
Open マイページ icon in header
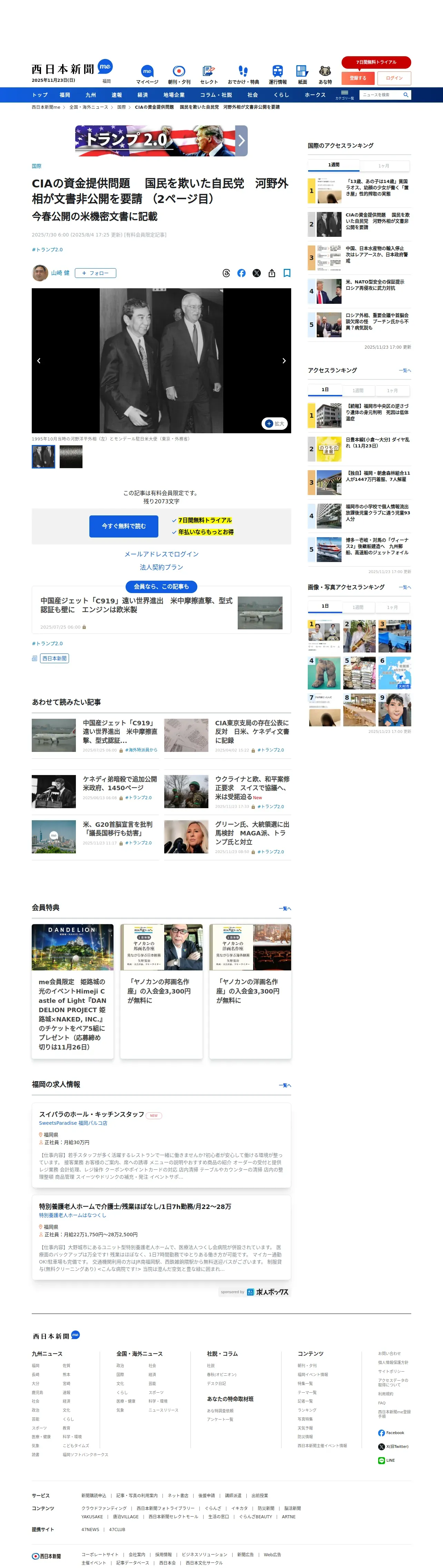(x=147, y=75)
